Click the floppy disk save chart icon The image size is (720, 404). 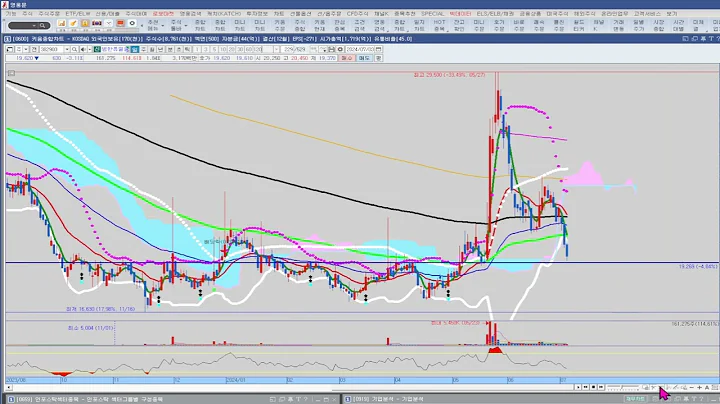[x=332, y=49]
